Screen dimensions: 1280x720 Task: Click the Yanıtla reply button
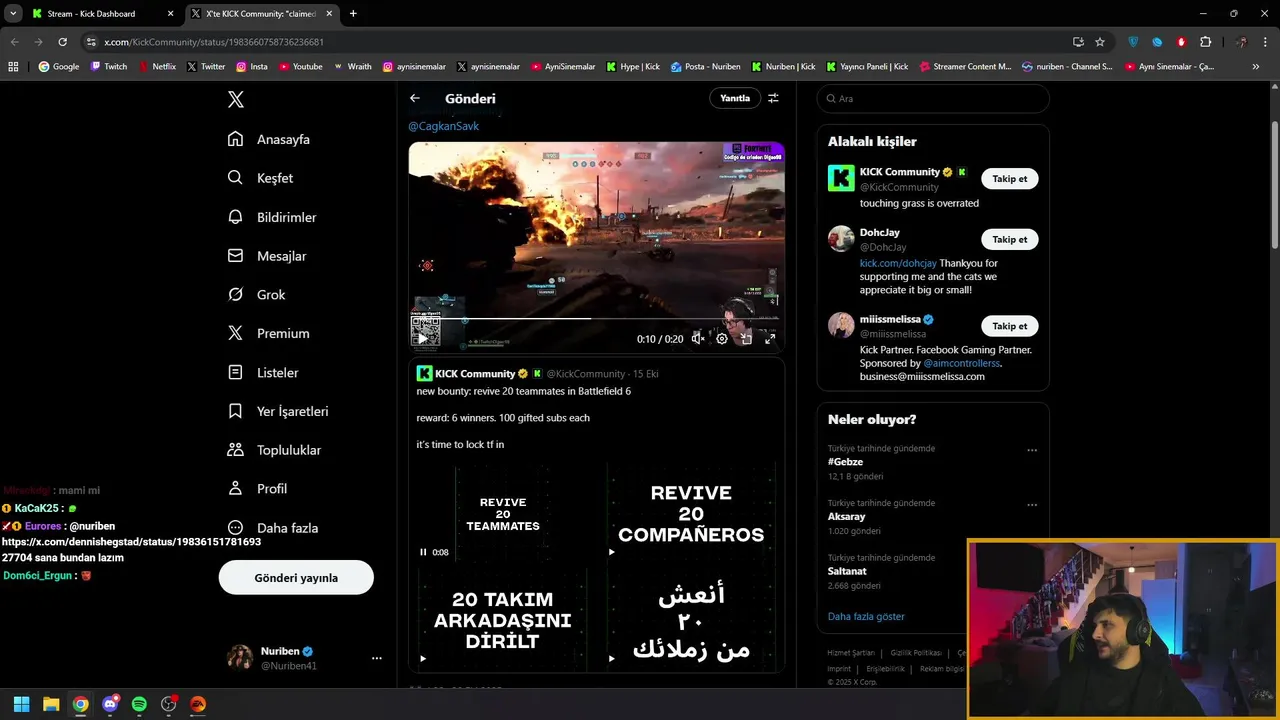click(x=735, y=98)
